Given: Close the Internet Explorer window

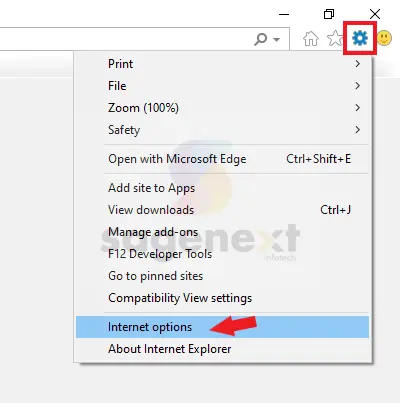Looking at the screenshot, I should tap(375, 14).
